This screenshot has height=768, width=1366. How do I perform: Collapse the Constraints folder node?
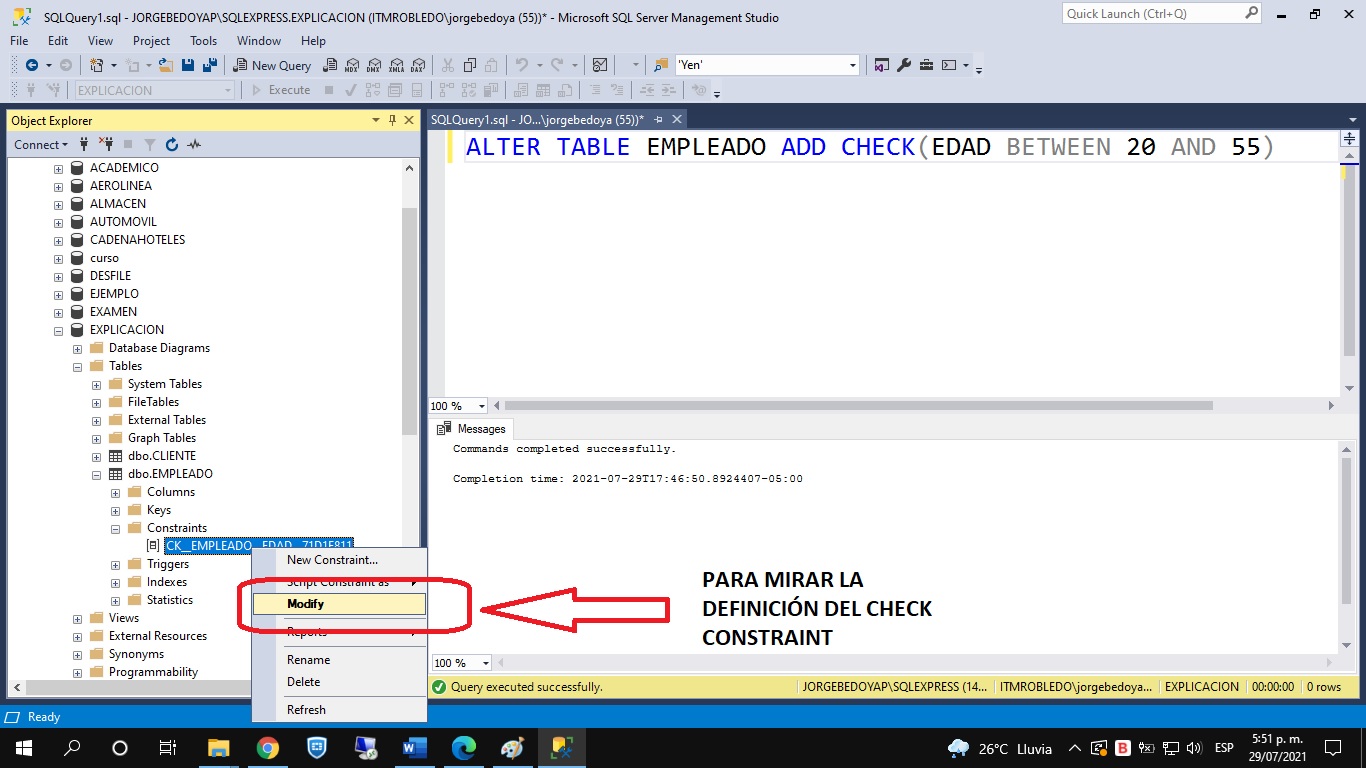[116, 528]
